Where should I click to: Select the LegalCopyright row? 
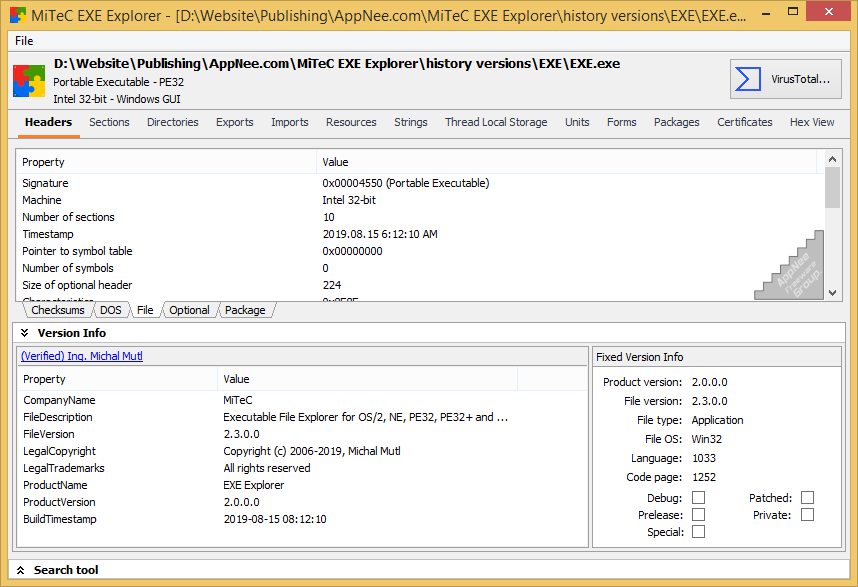303,451
